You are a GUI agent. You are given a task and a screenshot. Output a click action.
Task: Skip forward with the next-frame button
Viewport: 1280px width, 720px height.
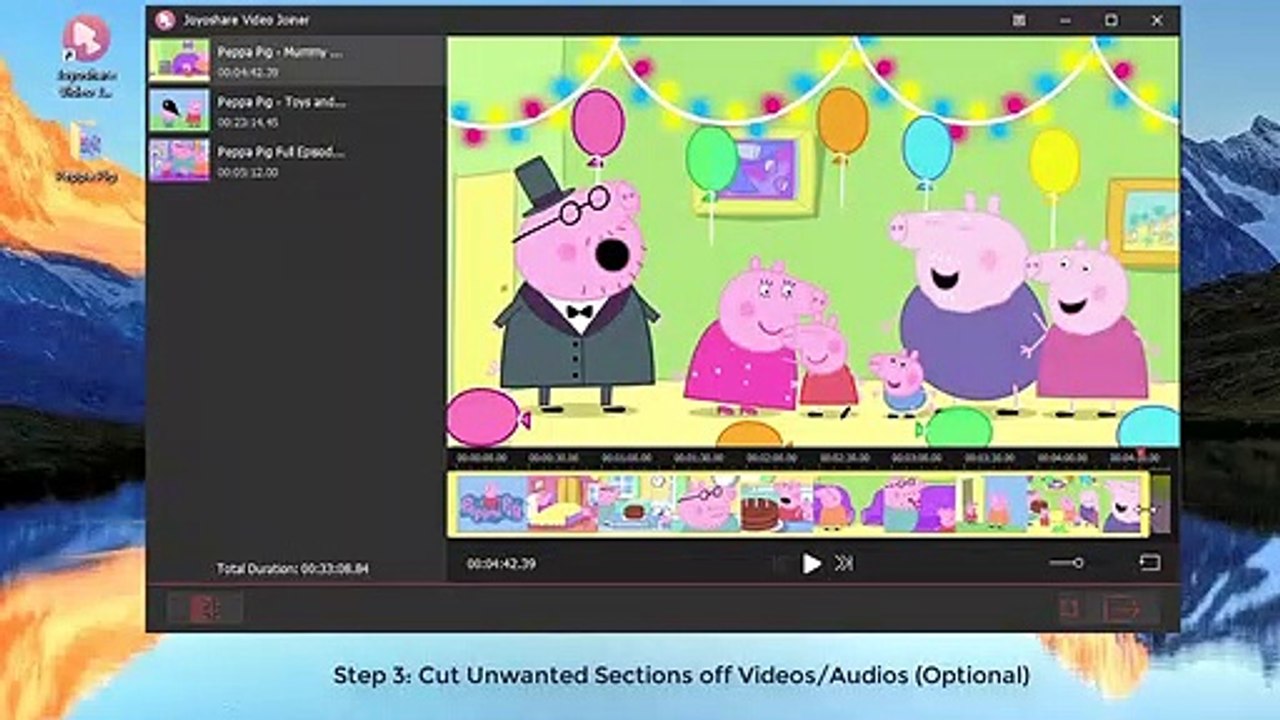pos(844,564)
